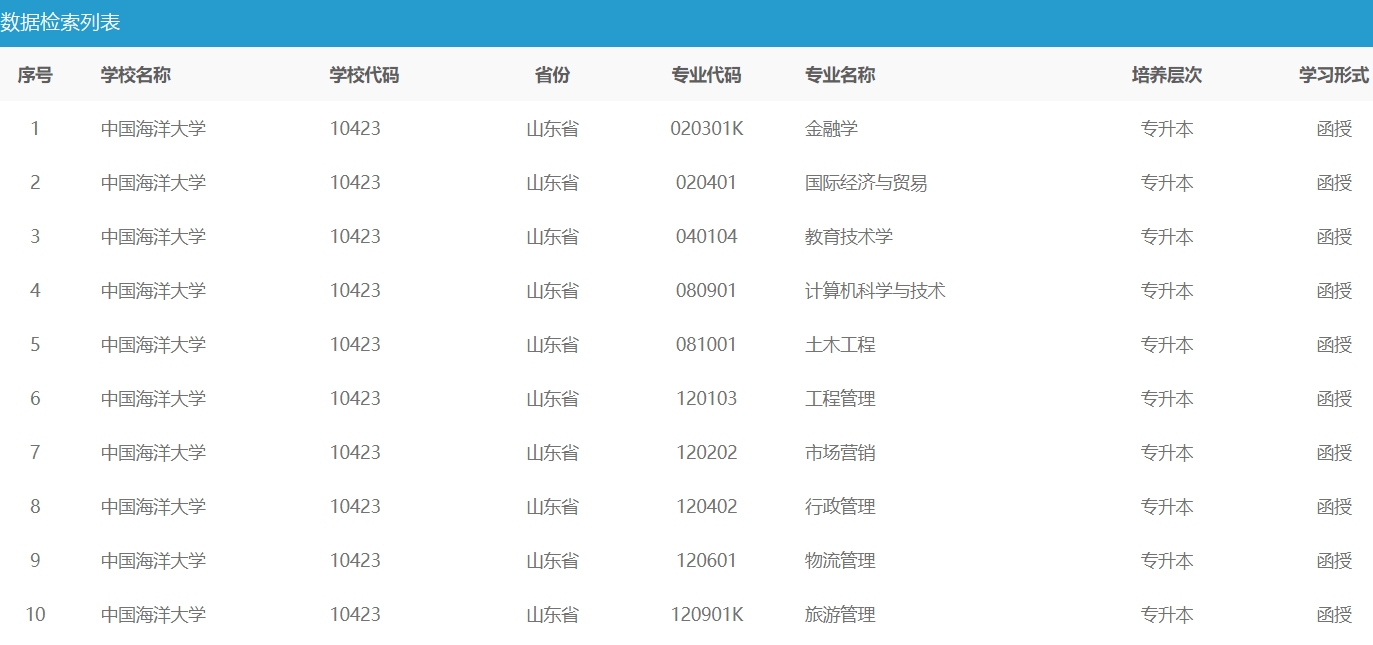Click serial number 5 in 土木工程 row
Viewport: 1373px width, 645px height.
tap(35, 345)
